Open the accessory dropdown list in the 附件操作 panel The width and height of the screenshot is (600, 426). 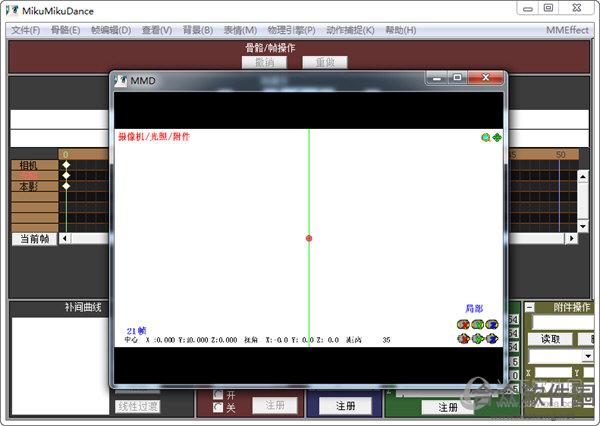(588, 356)
